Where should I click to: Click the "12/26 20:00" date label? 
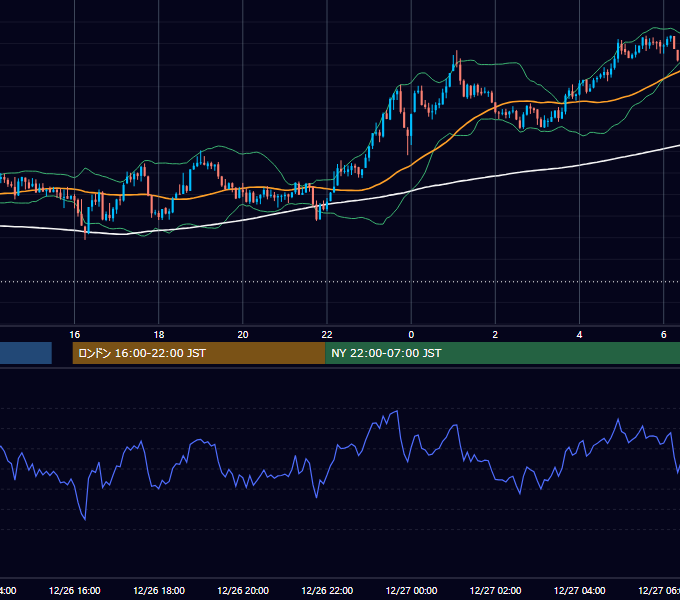coord(243,591)
